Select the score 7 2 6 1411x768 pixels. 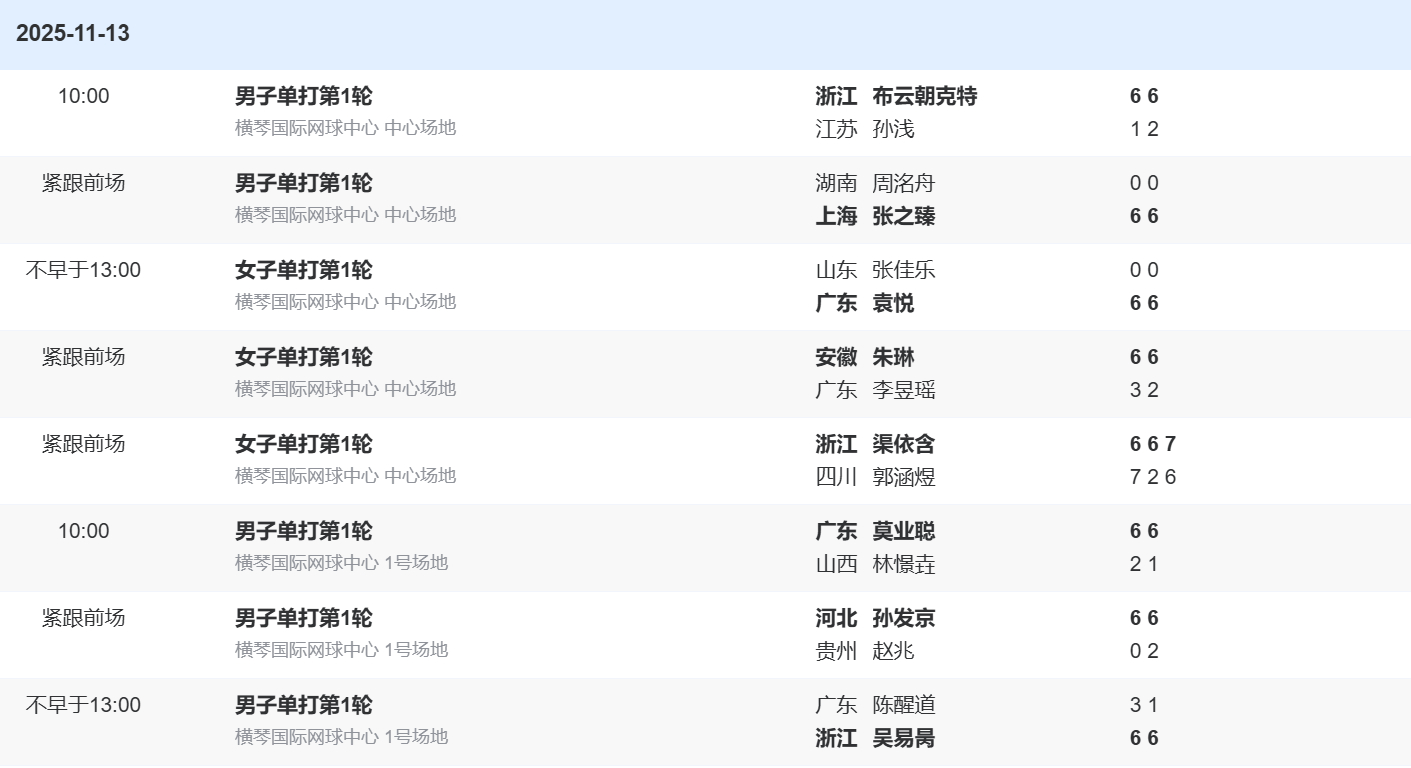coord(1153,477)
